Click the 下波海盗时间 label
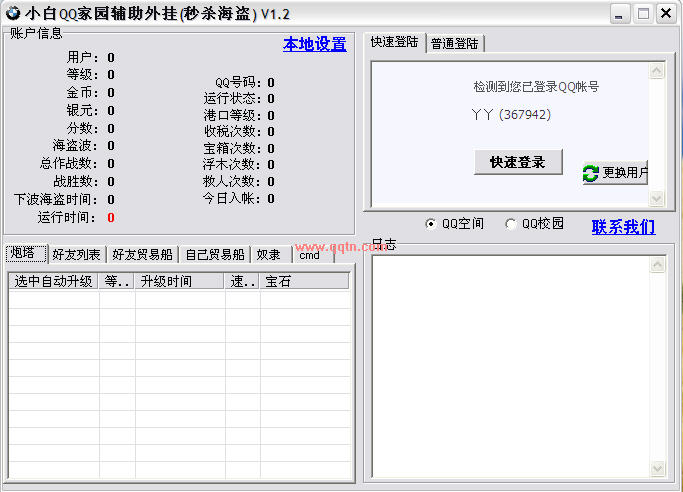Viewport: 683px width, 492px height. (x=56, y=199)
